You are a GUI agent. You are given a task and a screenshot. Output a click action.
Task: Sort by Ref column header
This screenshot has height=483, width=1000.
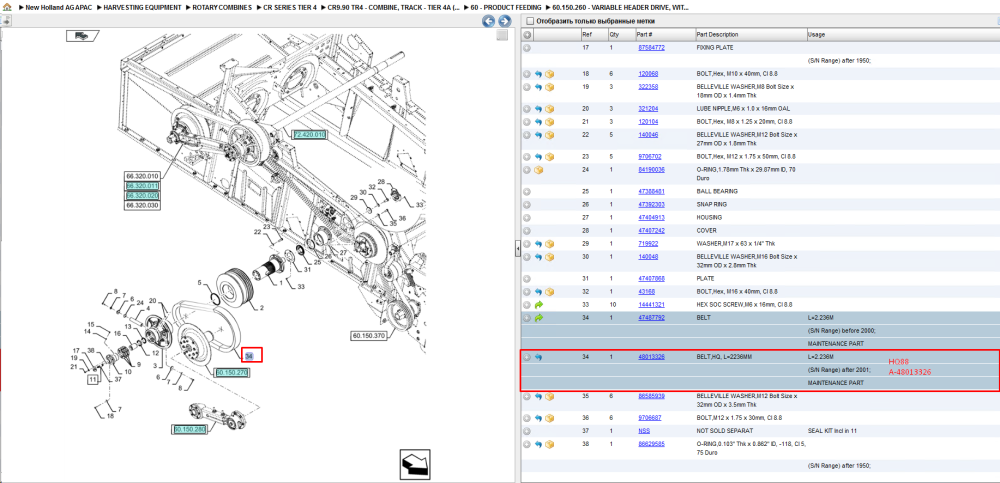[x=586, y=34]
